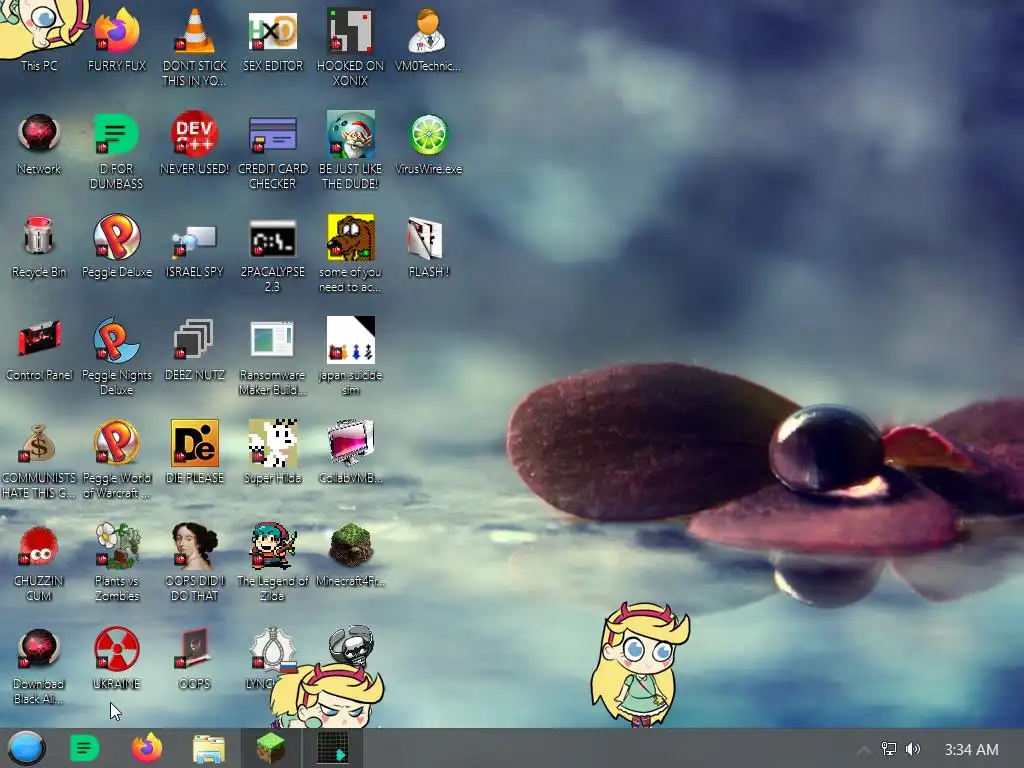This screenshot has height=768, width=1024.
Task: Click the 2PACALYPSE 2.3 console icon
Action: pyautogui.click(x=272, y=255)
